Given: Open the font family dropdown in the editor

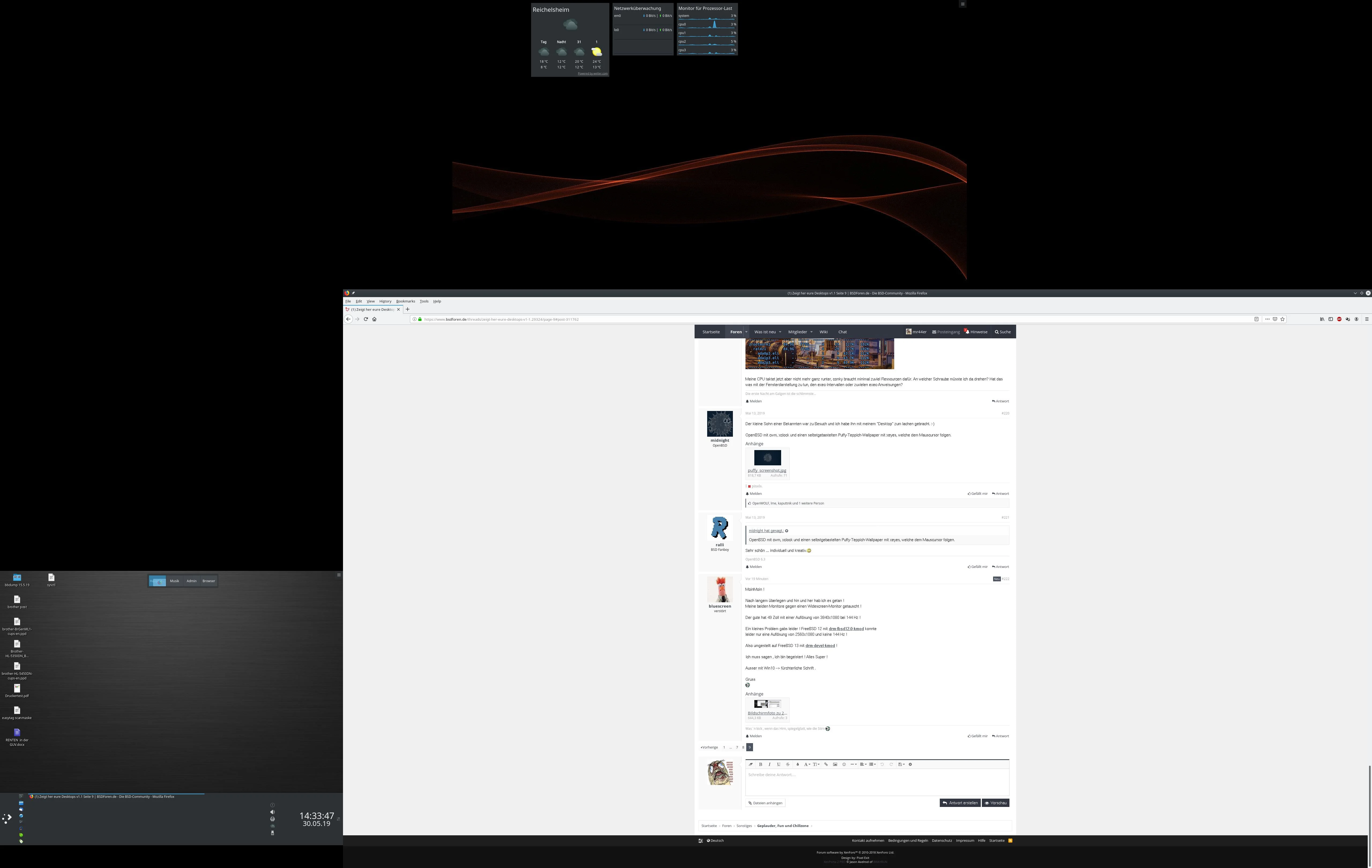Looking at the screenshot, I should click(x=807, y=764).
